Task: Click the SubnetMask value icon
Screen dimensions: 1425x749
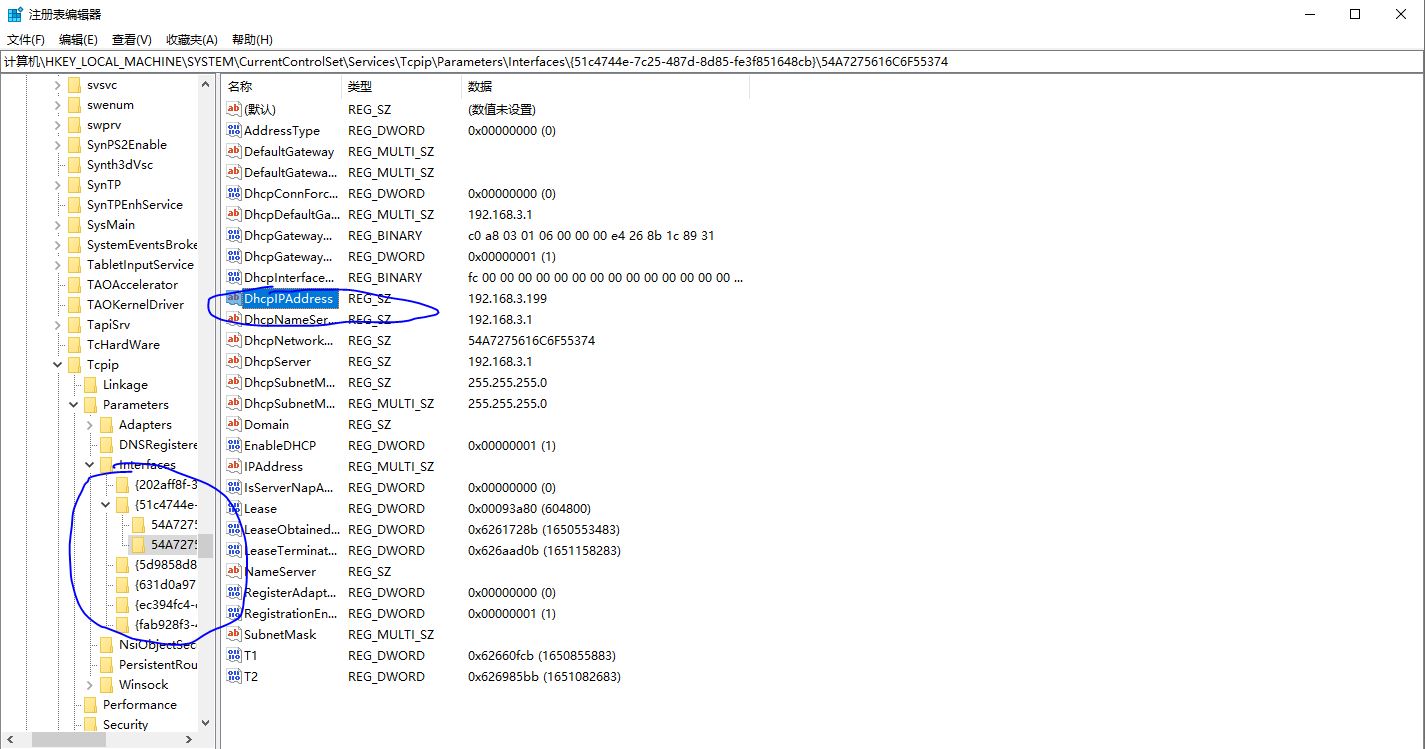Action: click(234, 634)
